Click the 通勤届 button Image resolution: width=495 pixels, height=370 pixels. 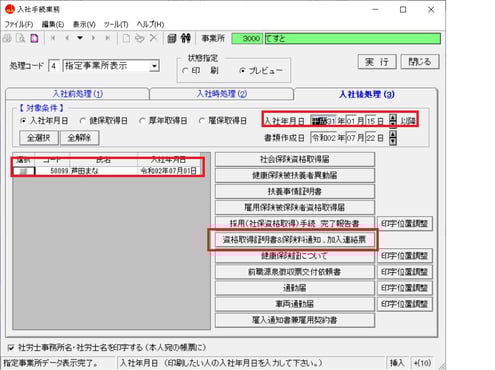pos(295,288)
